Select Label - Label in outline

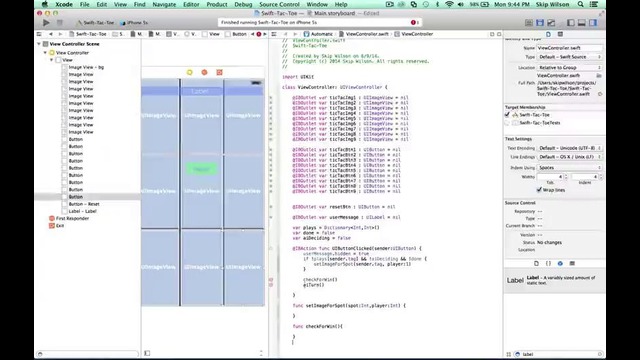point(82,211)
